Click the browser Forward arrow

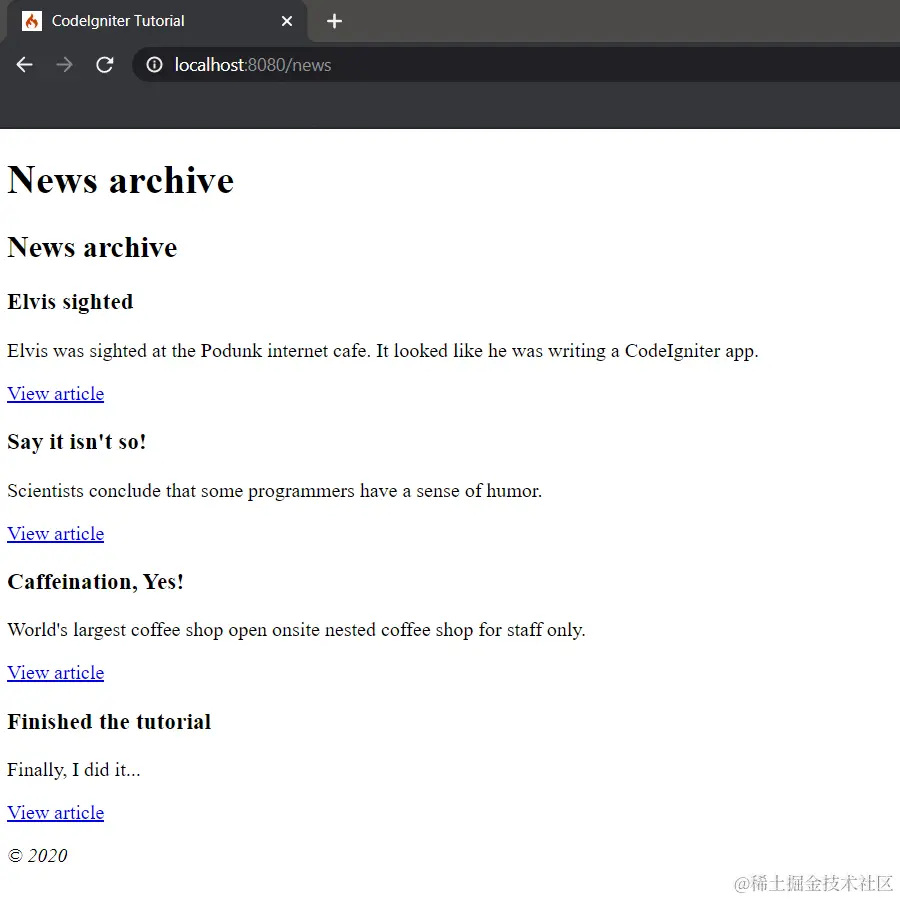tap(64, 65)
